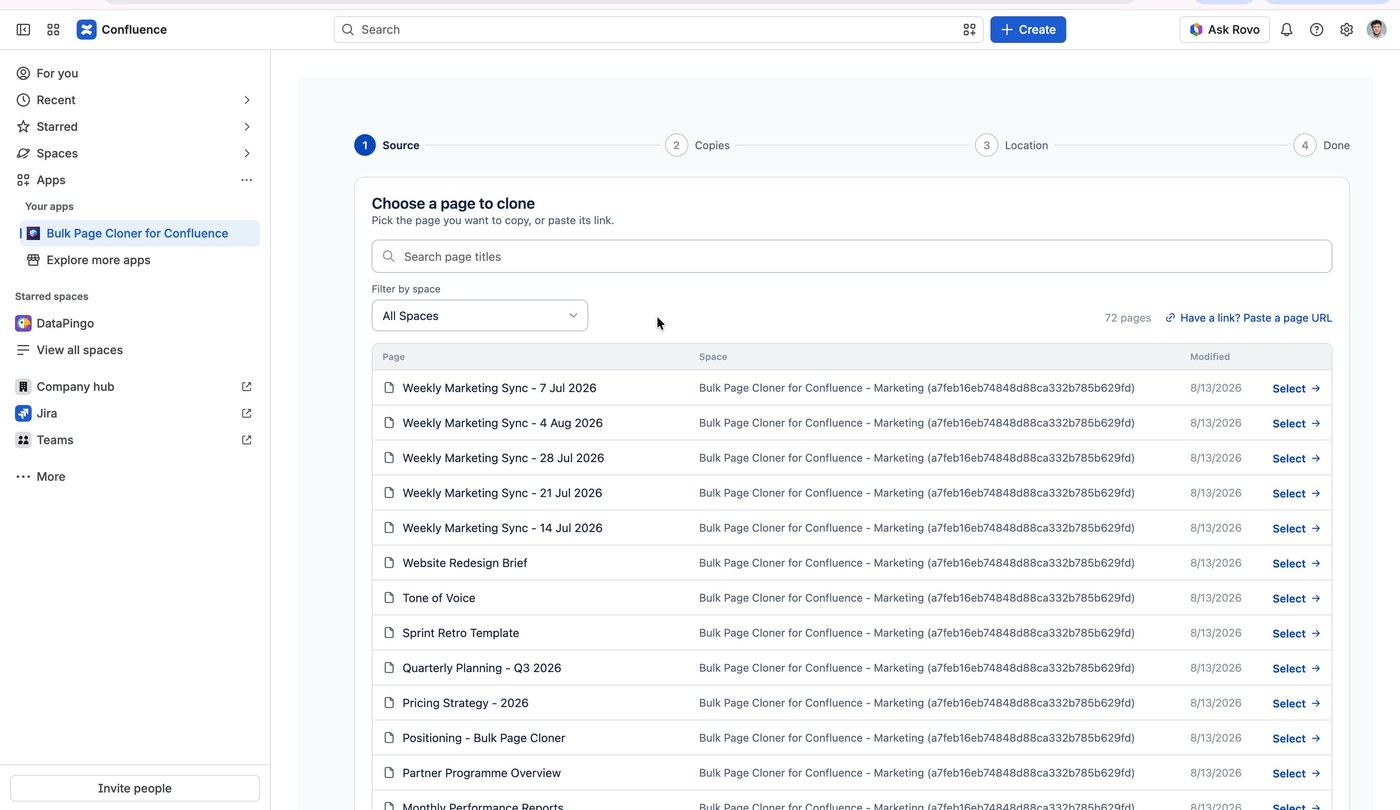The image size is (1400, 810).
Task: Click the Bulk Page Cloner app icon
Action: [33, 233]
